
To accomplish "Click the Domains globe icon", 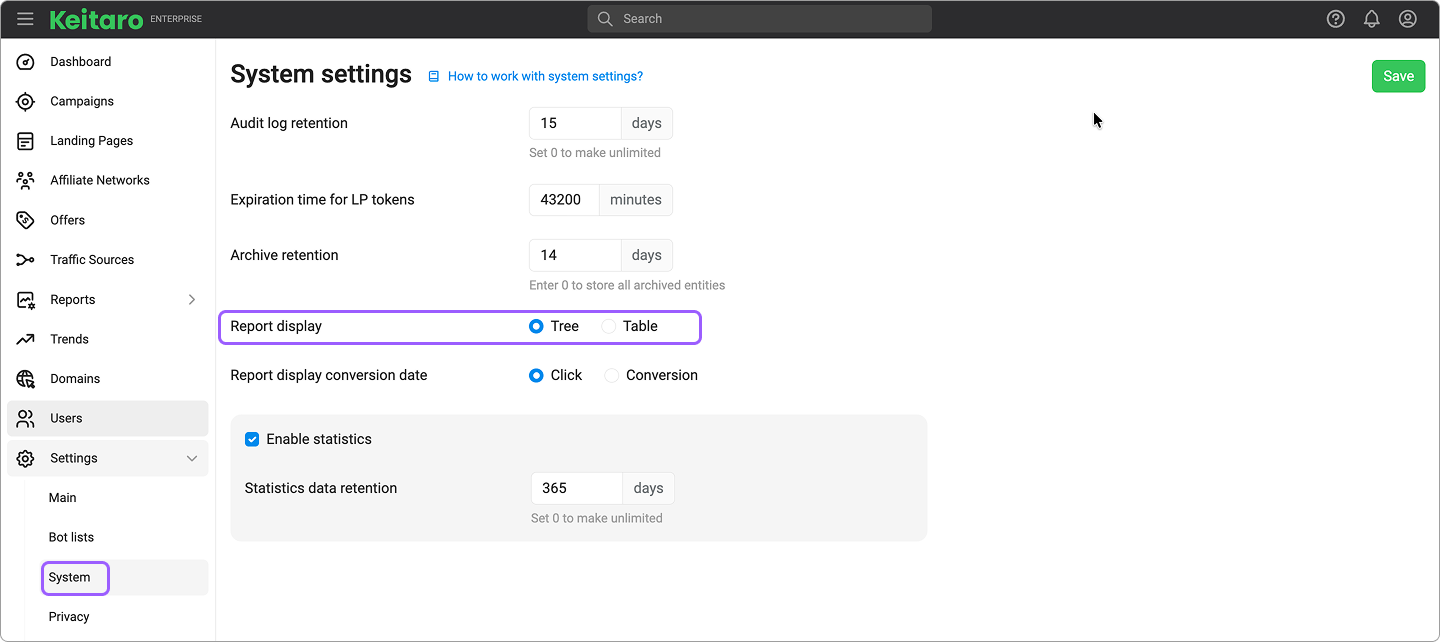I will (26, 379).
